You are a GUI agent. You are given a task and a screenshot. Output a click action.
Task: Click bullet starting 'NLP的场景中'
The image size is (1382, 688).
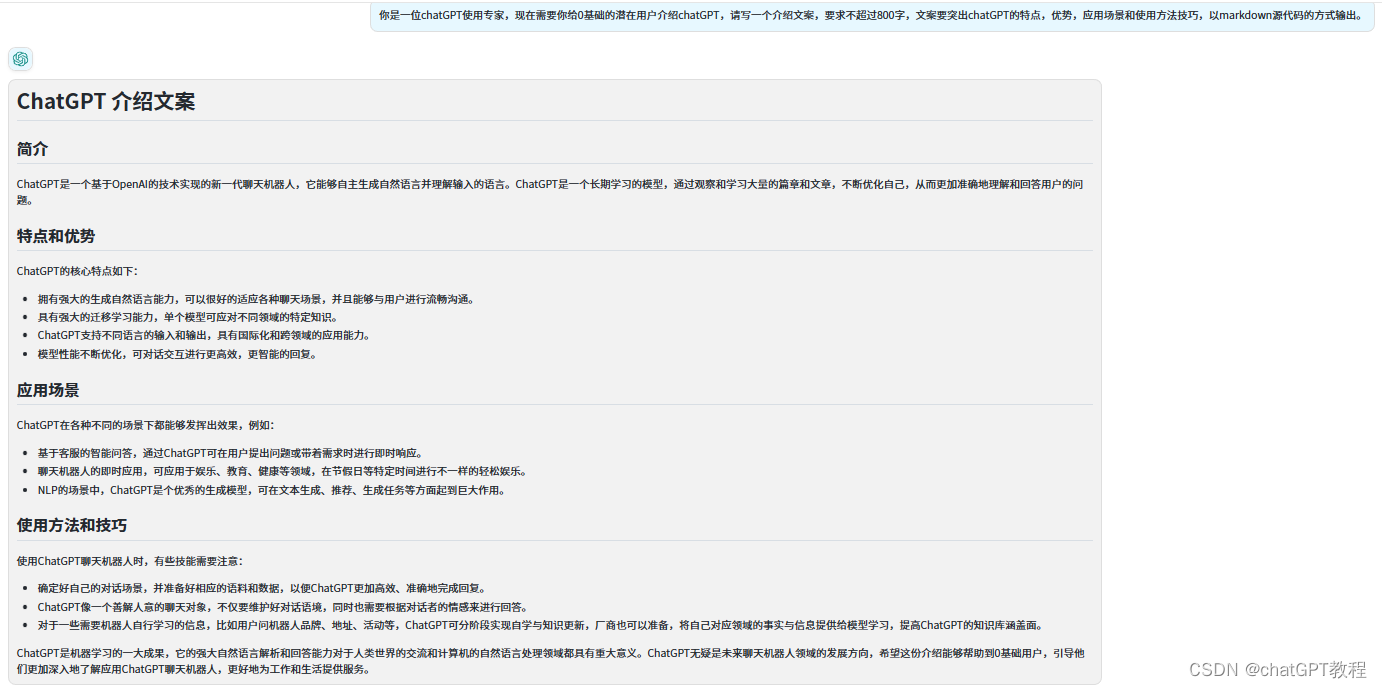[x=272, y=490]
